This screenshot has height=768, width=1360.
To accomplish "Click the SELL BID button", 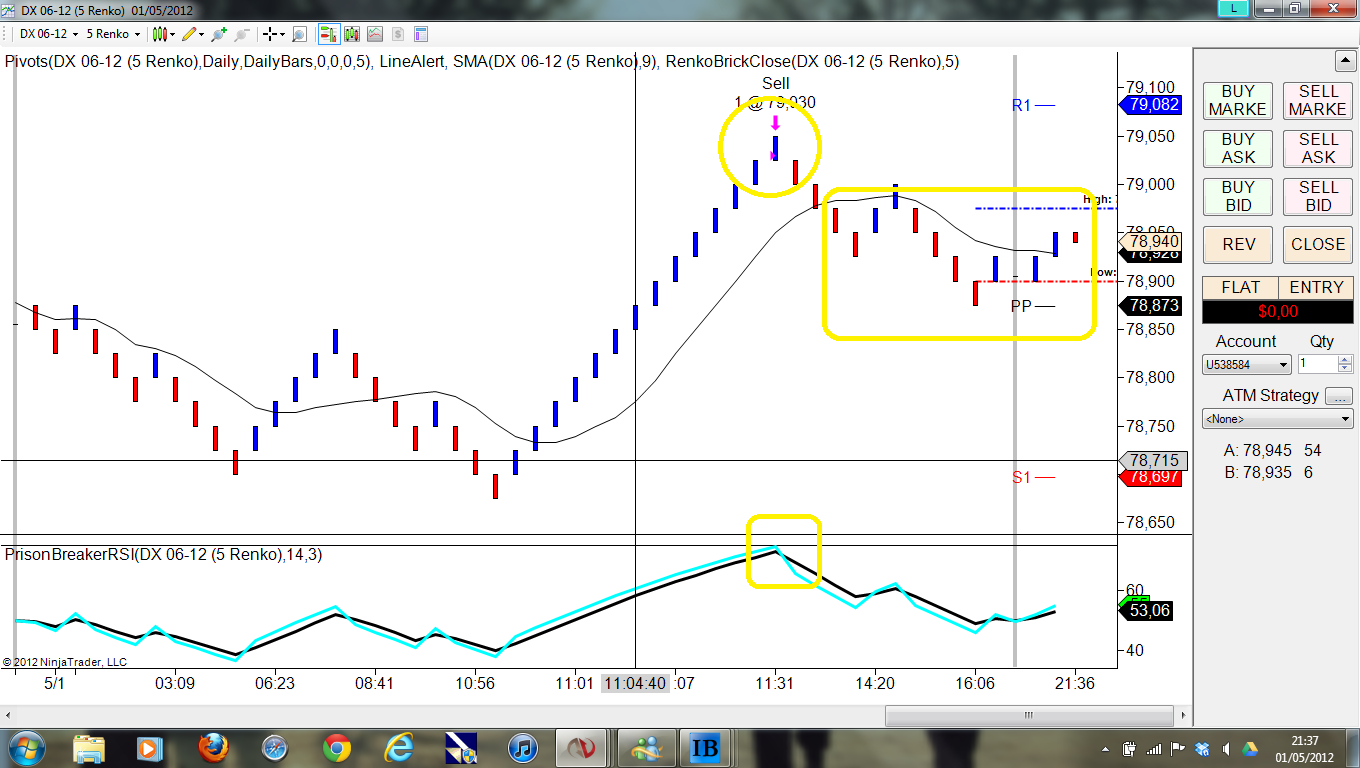I will point(1318,196).
